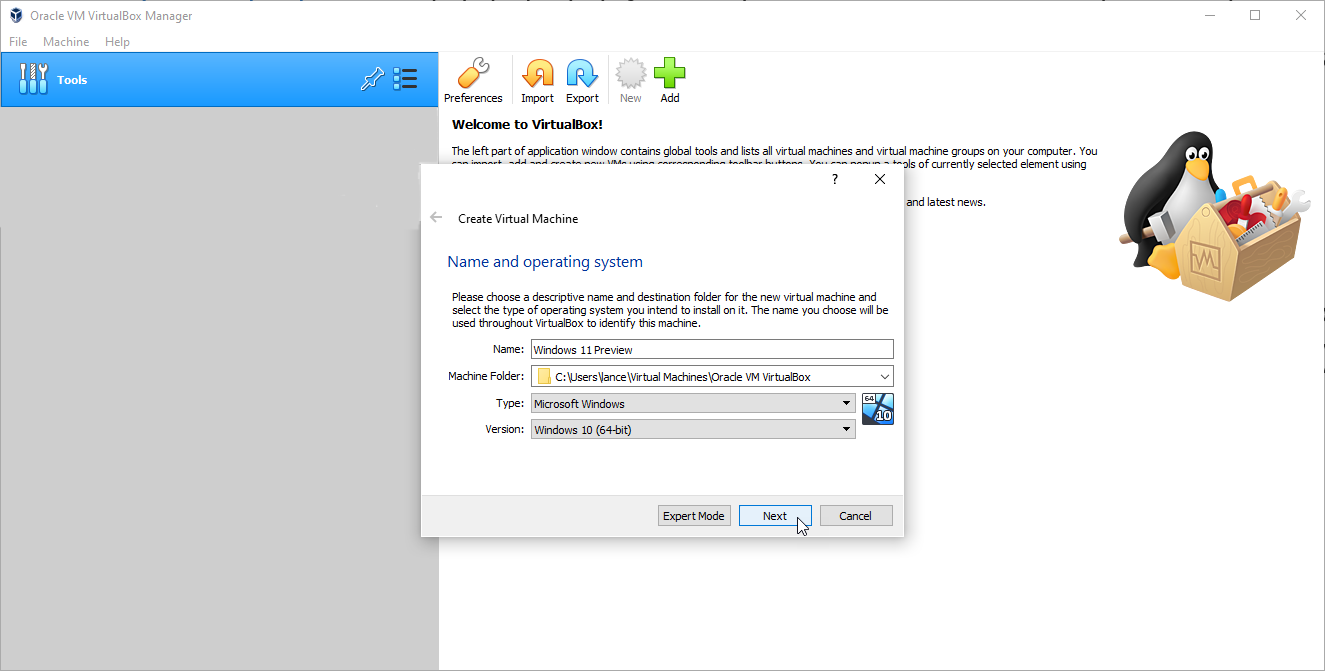Screen dimensions: 1325x671
Task: Click the "Name and operating system" heading
Action: 545,262
